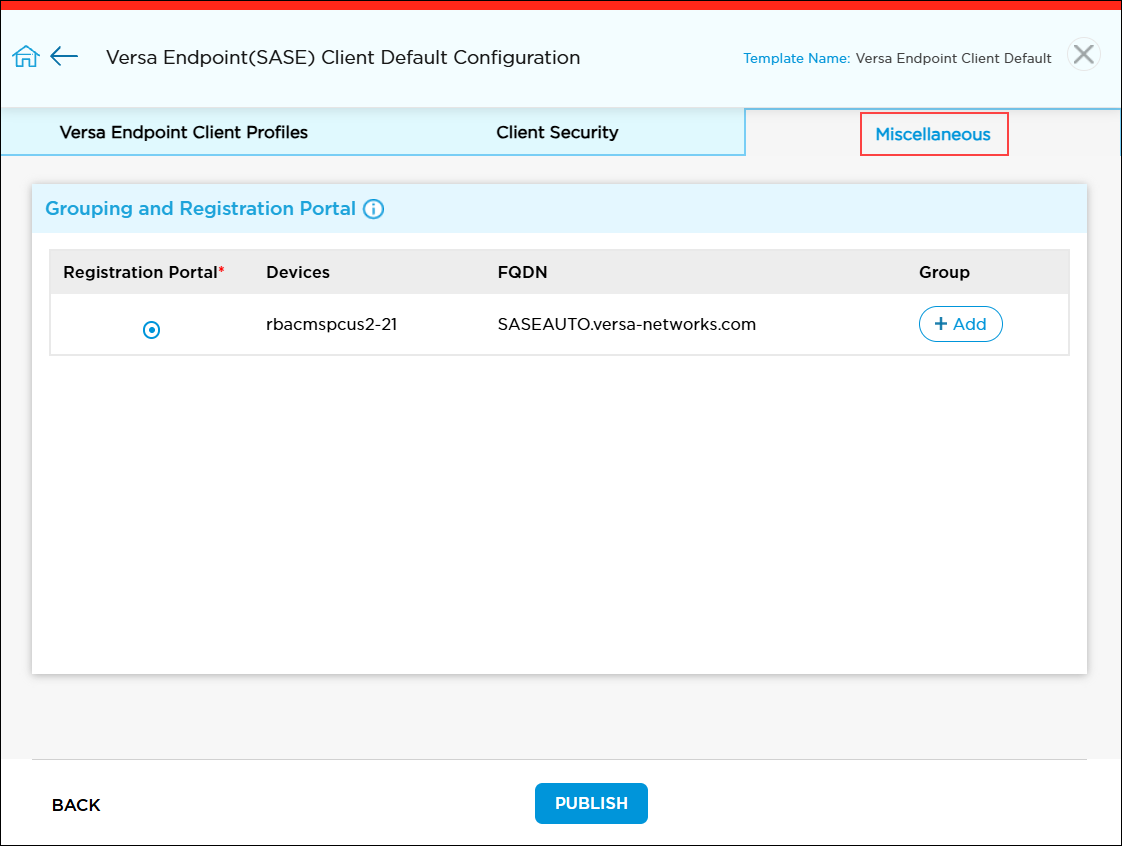Click the FQDN column header
This screenshot has width=1122, height=846.
[x=522, y=272]
